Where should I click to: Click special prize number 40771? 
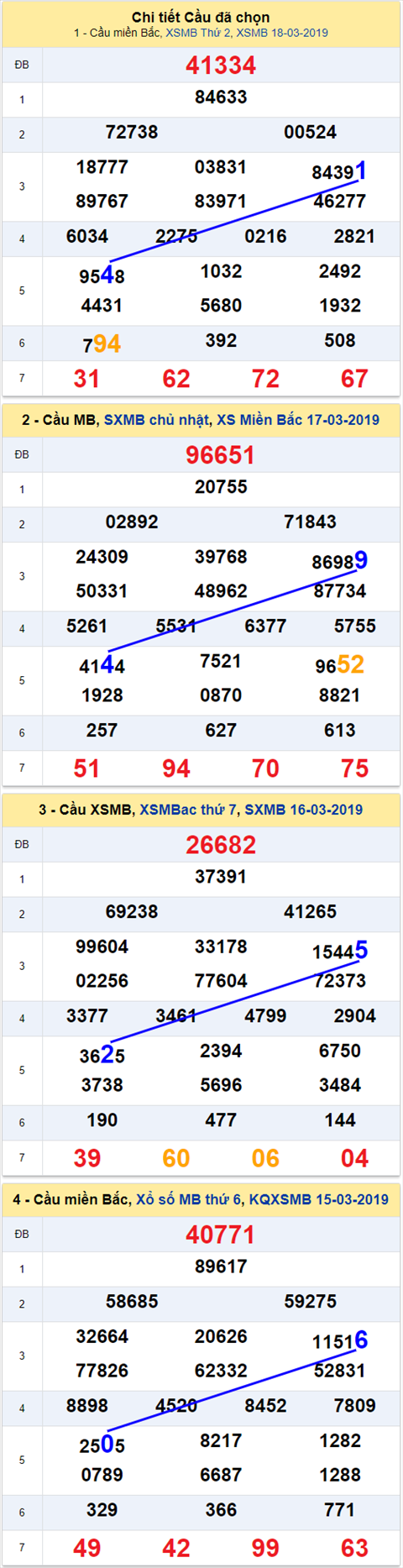(x=221, y=1234)
